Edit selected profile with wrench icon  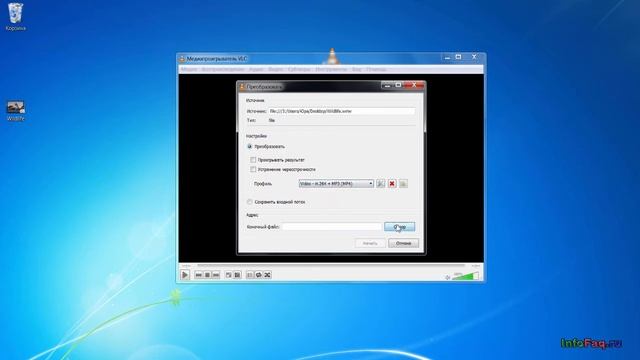point(380,184)
